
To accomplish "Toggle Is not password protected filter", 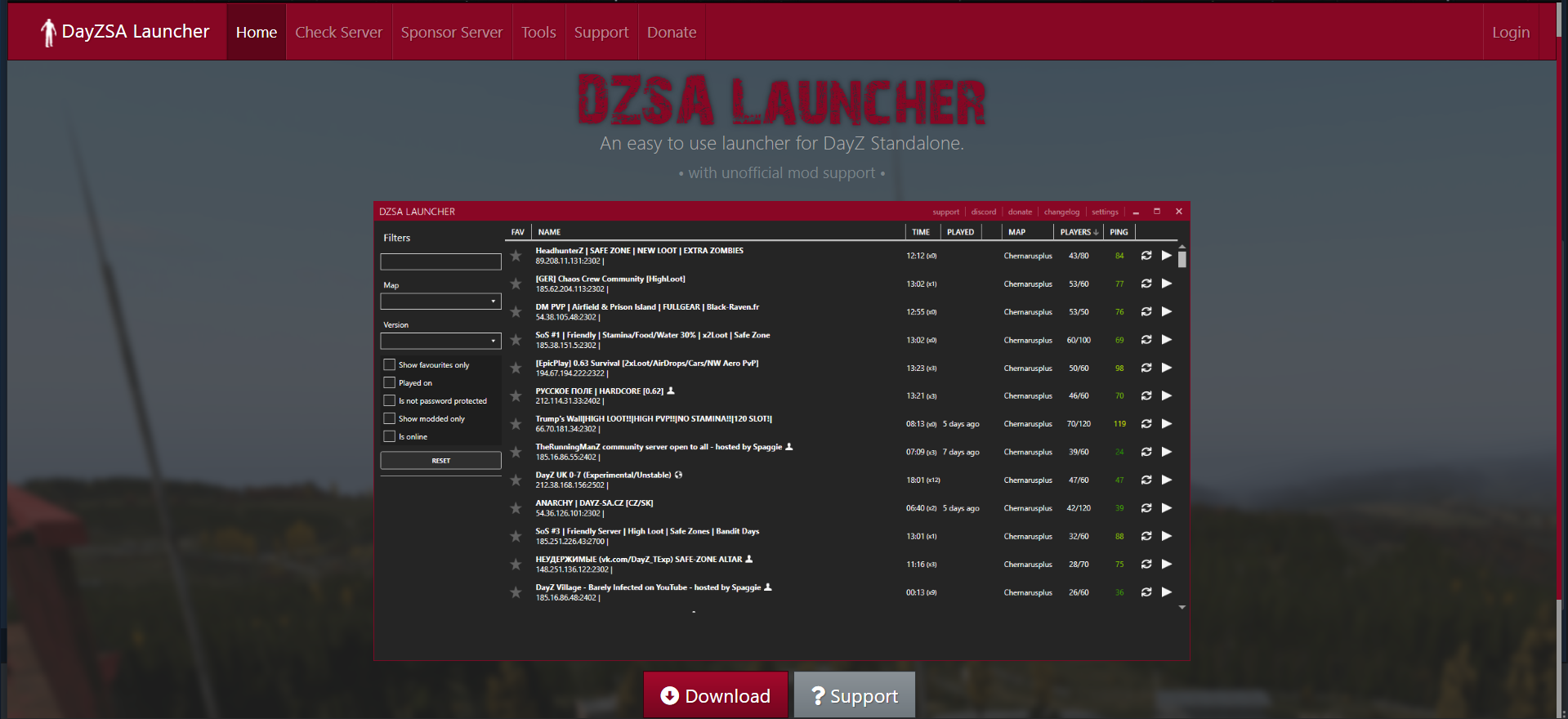I will (390, 400).
